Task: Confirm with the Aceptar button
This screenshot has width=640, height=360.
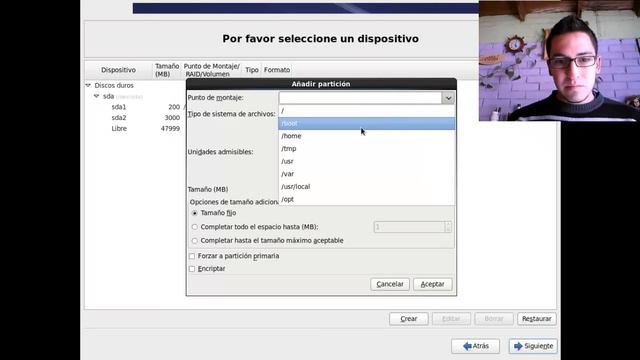Action: [x=433, y=284]
